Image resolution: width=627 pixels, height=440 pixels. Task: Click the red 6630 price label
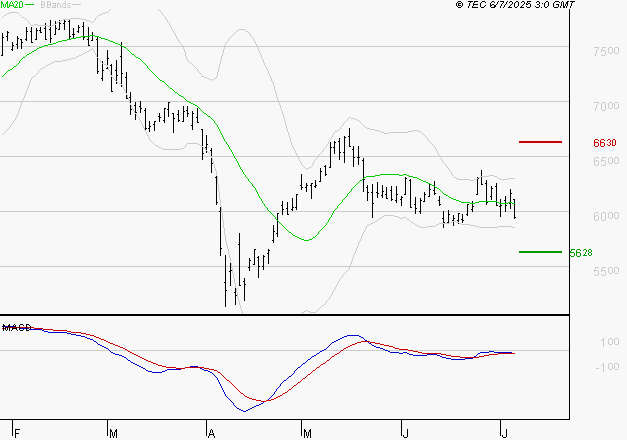[x=605, y=143]
